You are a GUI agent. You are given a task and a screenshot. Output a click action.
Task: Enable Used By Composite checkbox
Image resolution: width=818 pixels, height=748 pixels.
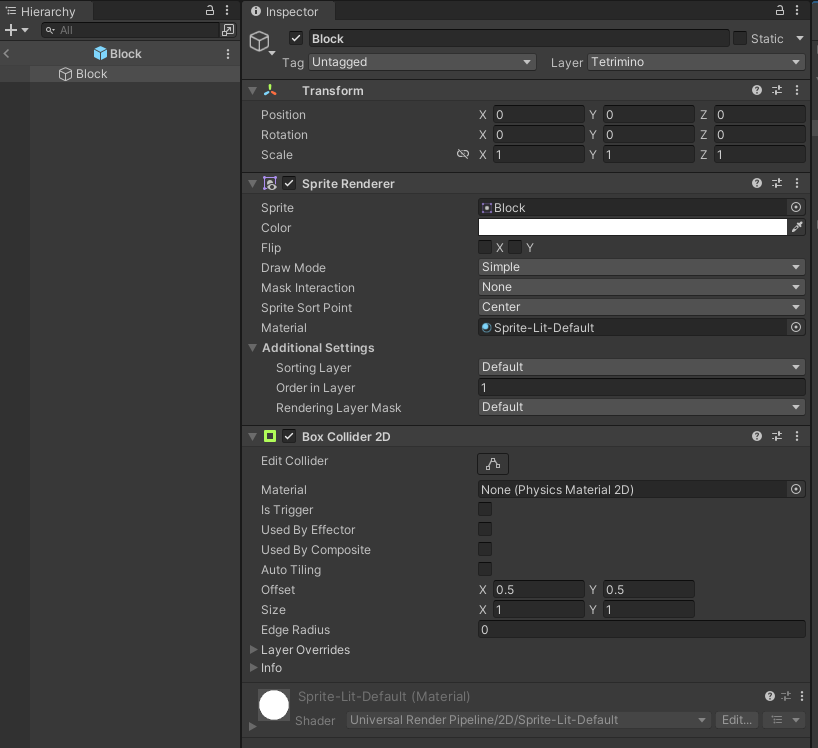click(485, 549)
